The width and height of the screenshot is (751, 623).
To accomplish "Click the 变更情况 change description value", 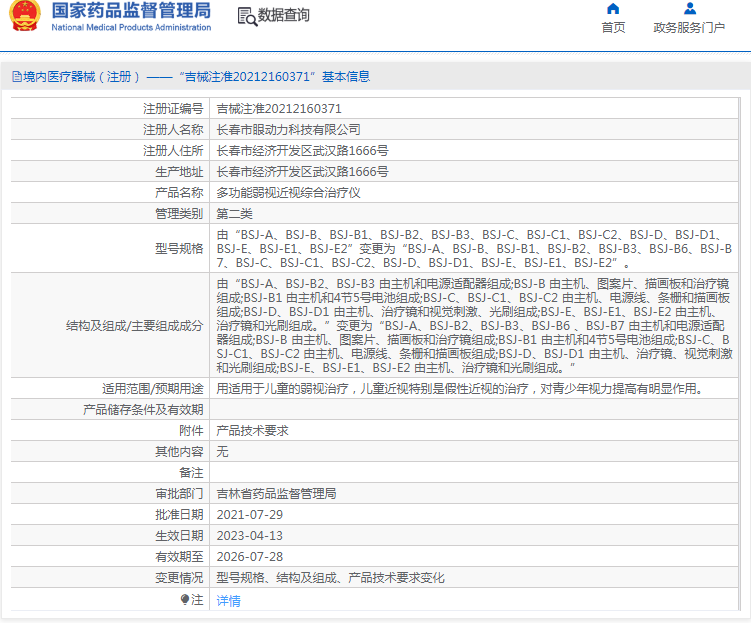I will pyautogui.click(x=330, y=578).
